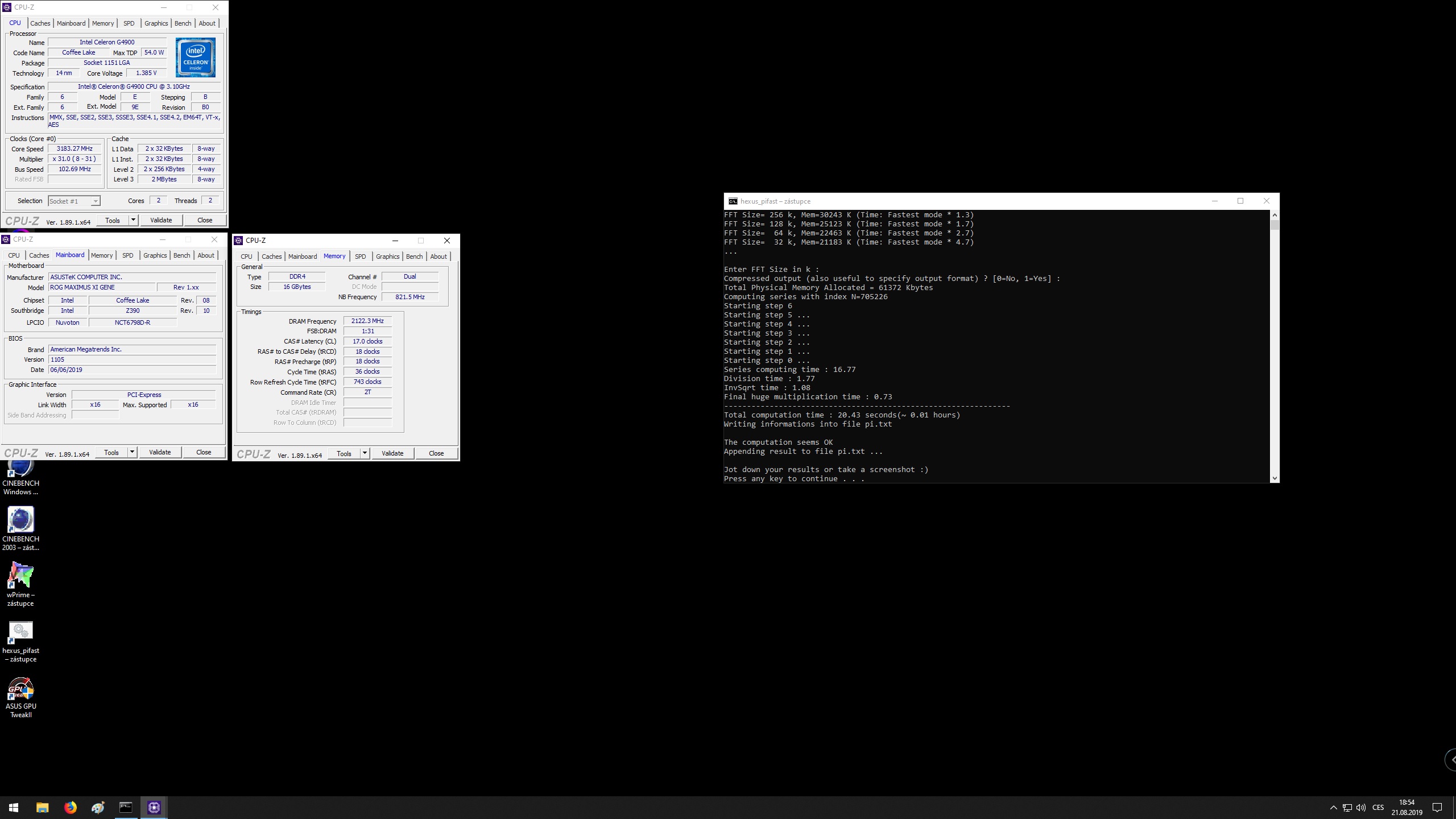Click the BIOS Version 1105 field
The width and height of the screenshot is (1456, 819).
(132, 359)
